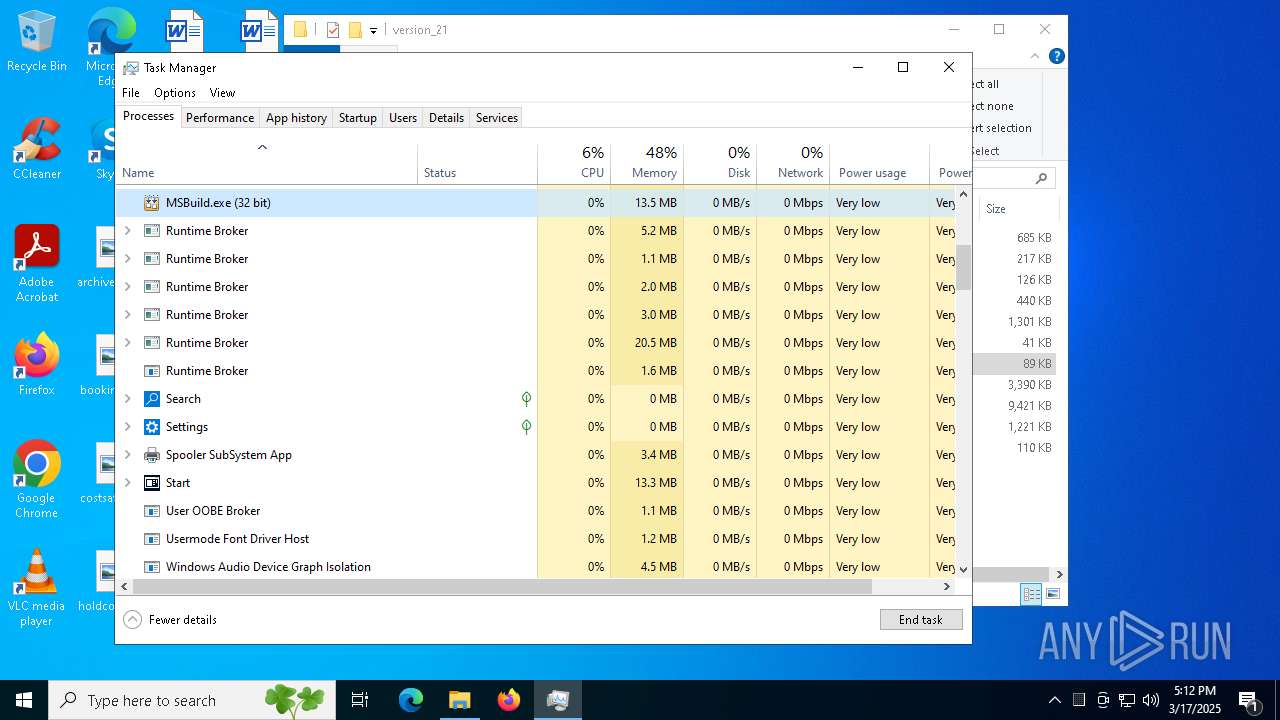Expand the 2.0 MB Runtime Broker row
This screenshot has width=1280, height=720.
click(x=127, y=287)
